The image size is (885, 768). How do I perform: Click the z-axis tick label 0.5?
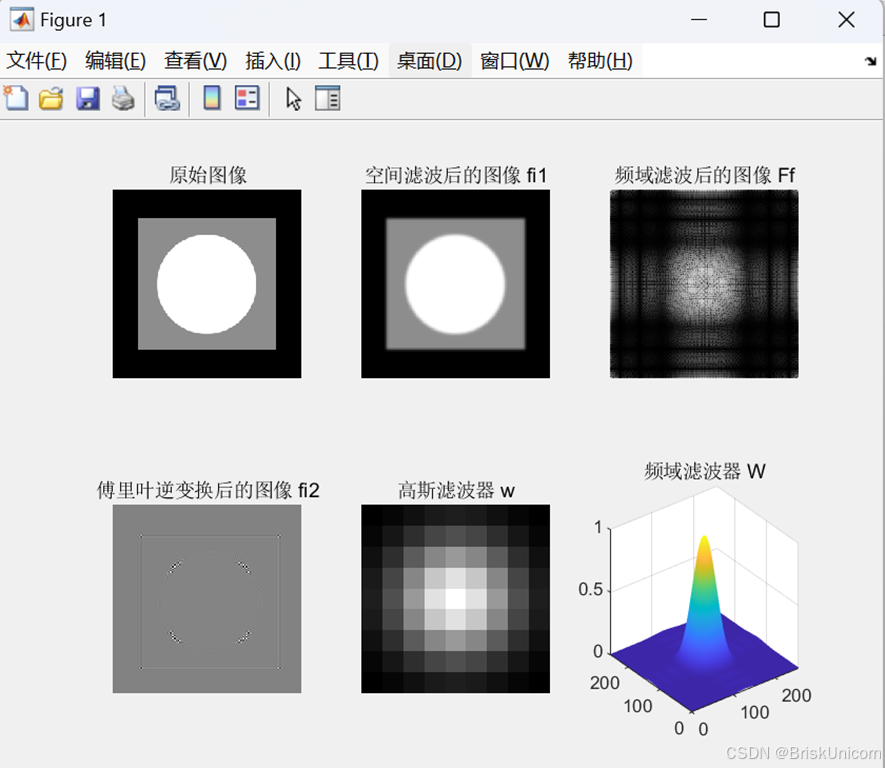click(x=590, y=589)
